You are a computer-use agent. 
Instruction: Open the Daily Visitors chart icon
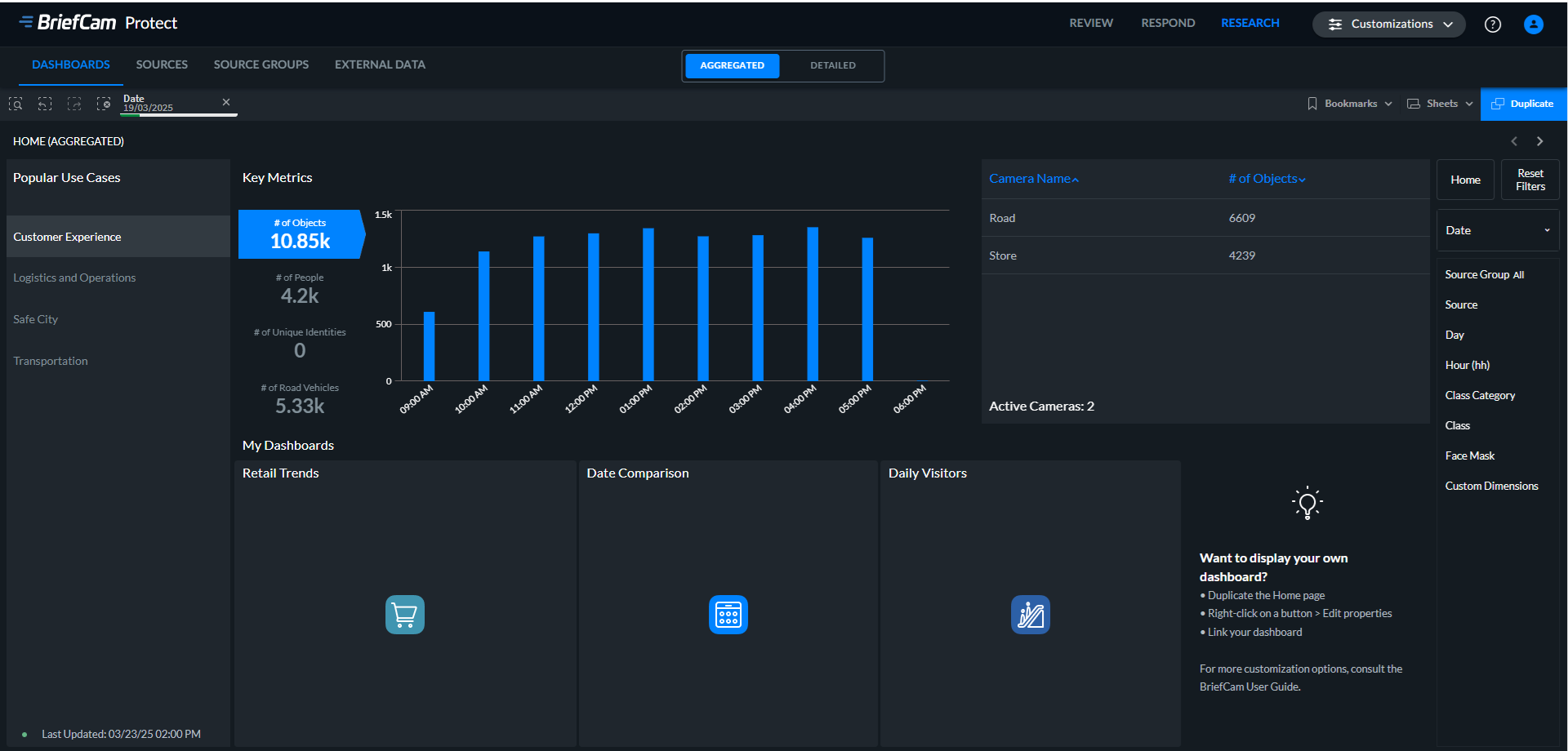coord(1030,615)
